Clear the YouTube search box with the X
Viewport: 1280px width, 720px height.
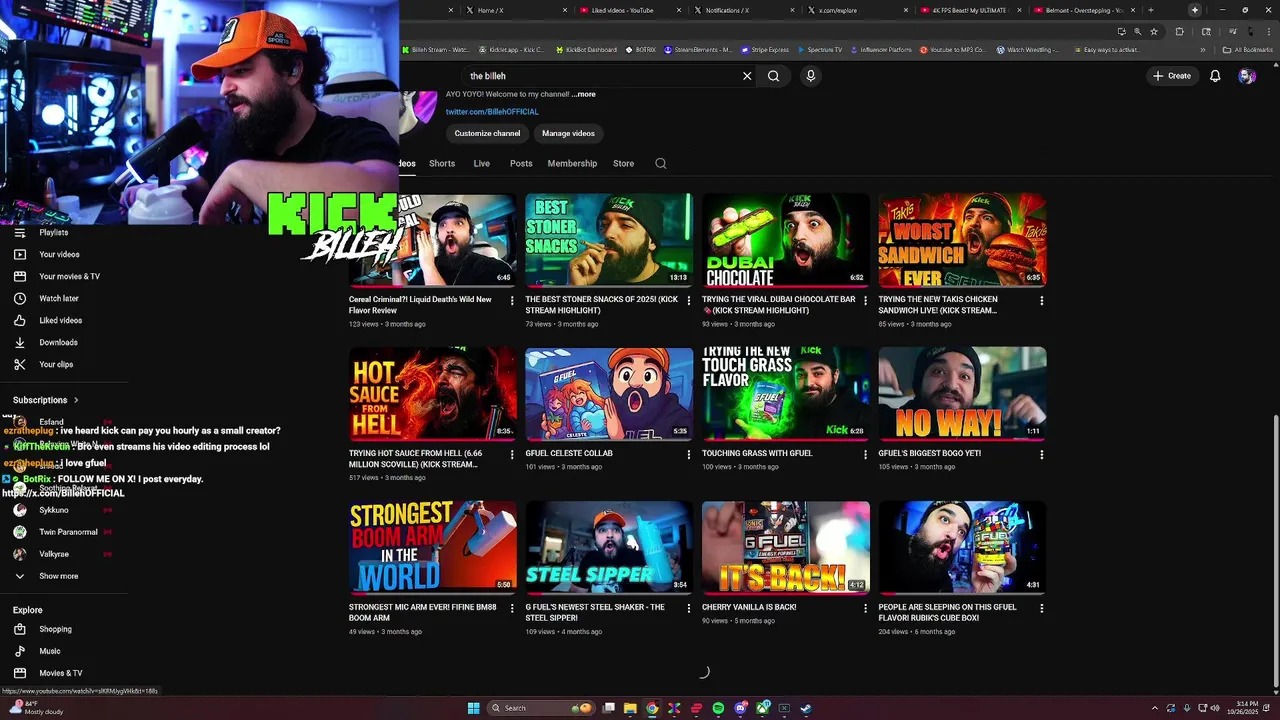(747, 76)
